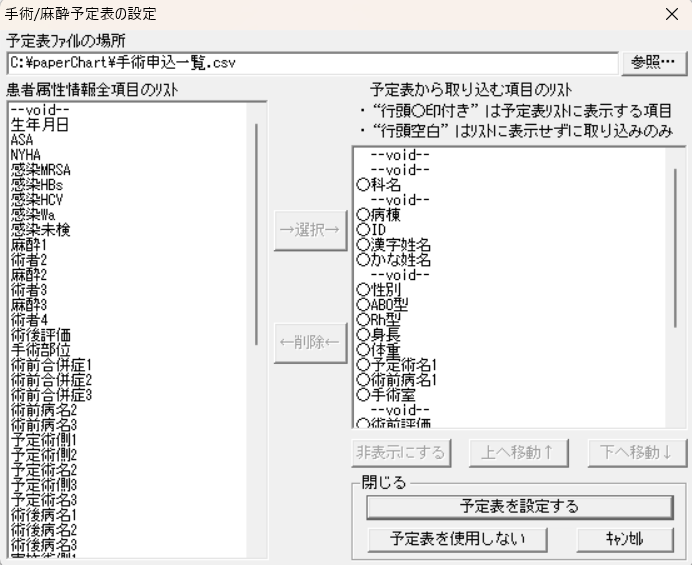Select ○科名 in the import list
The width and height of the screenshot is (692, 565).
coord(378,185)
